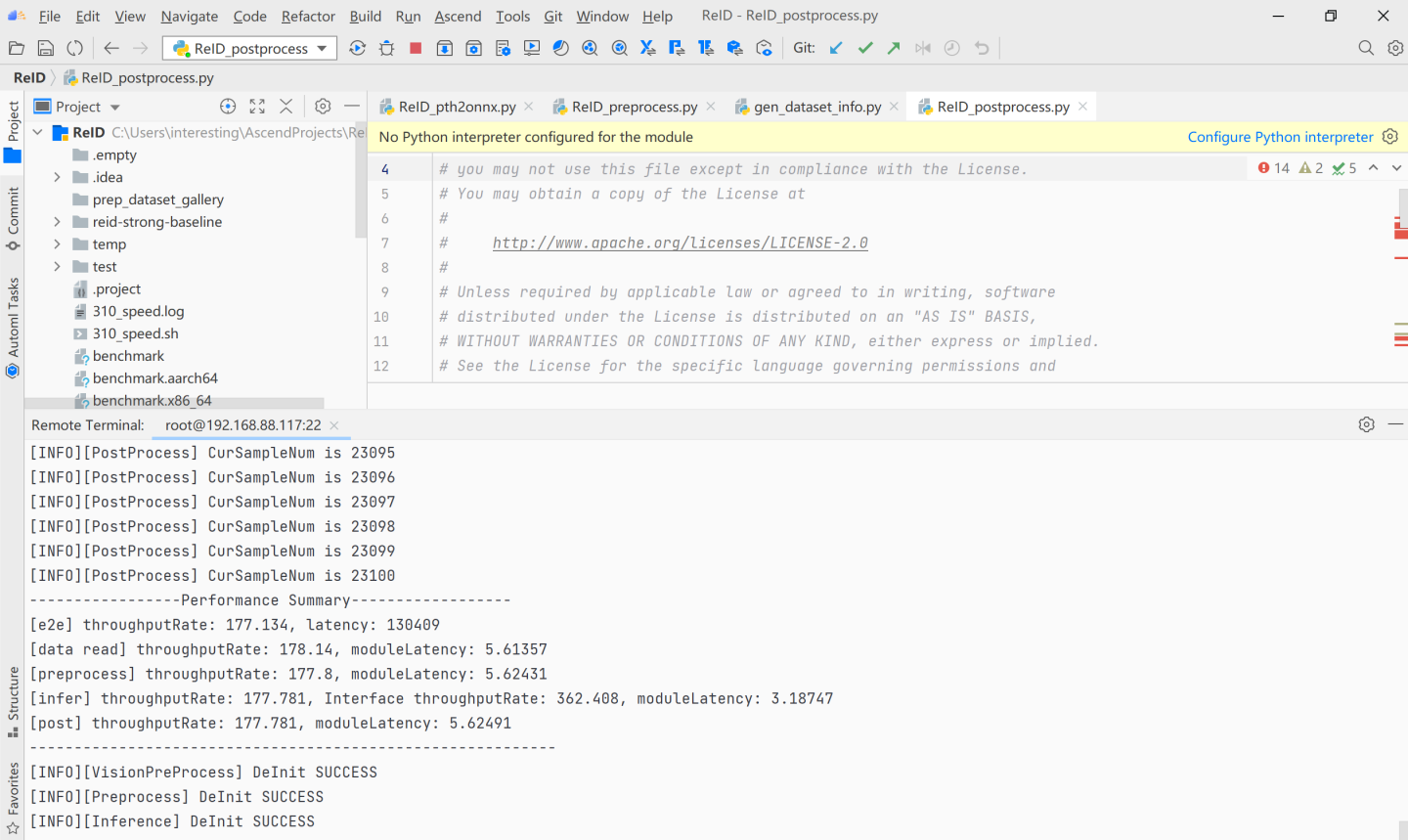Click the Configure Python interpreter link
This screenshot has height=840, width=1408.
click(1280, 136)
